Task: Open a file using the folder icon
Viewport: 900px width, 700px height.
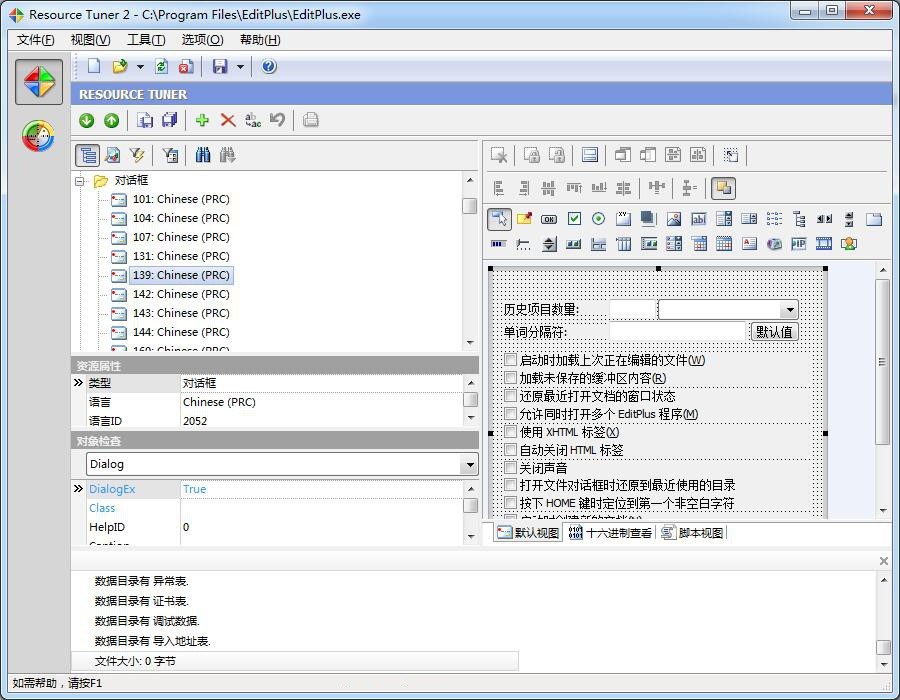Action: click(120, 67)
